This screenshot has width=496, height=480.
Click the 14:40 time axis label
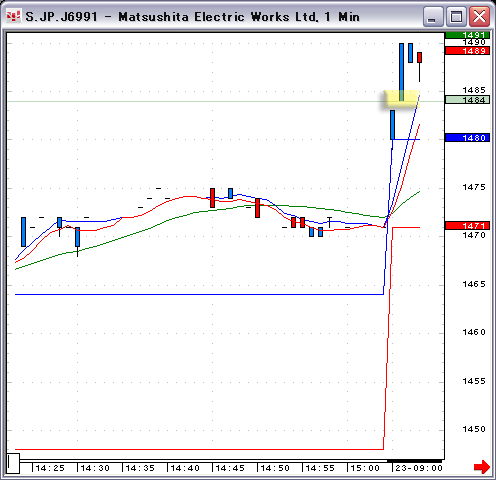[185, 468]
